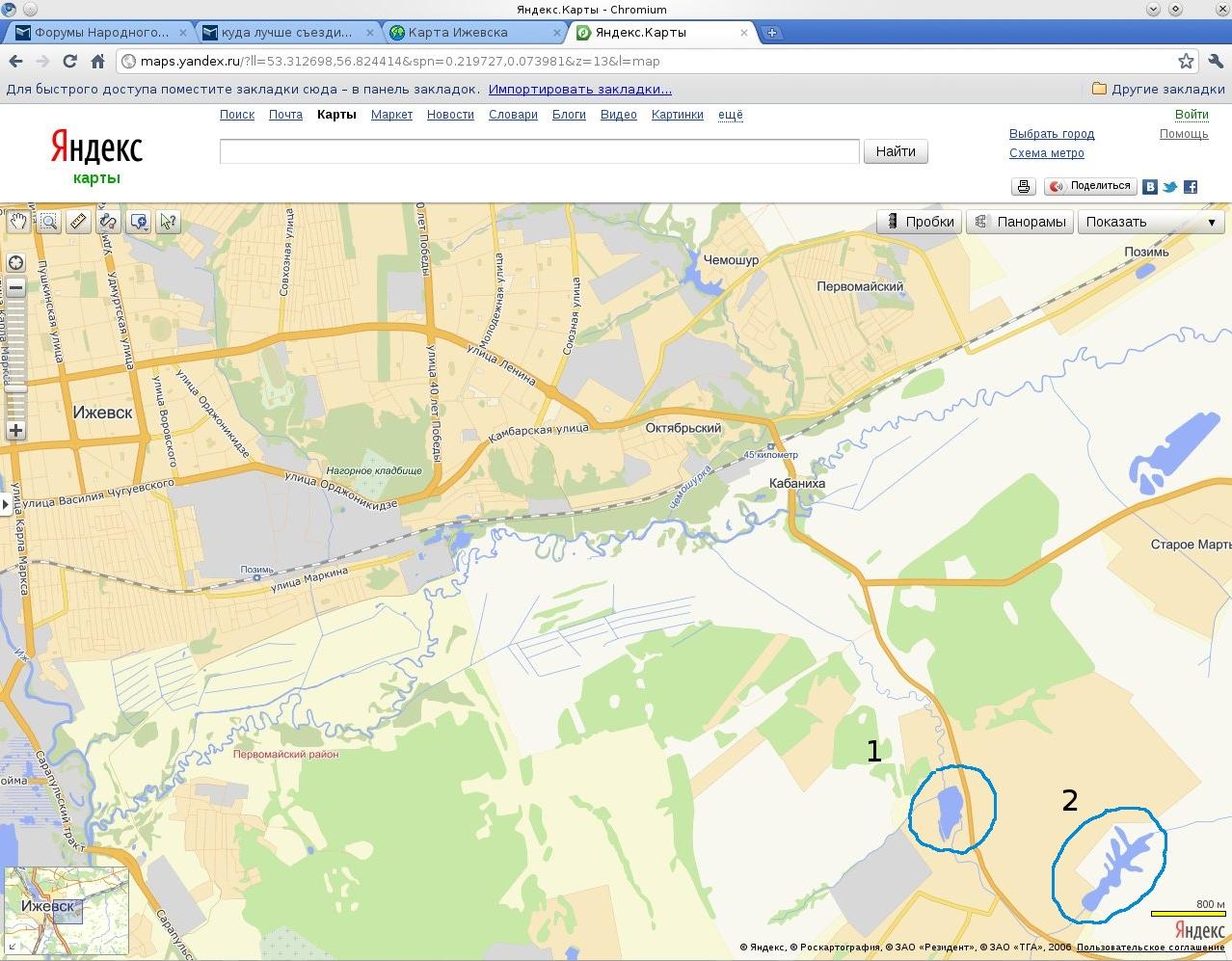Bookmark this page with the star
Screen dimensions: 1232x961
click(1186, 61)
